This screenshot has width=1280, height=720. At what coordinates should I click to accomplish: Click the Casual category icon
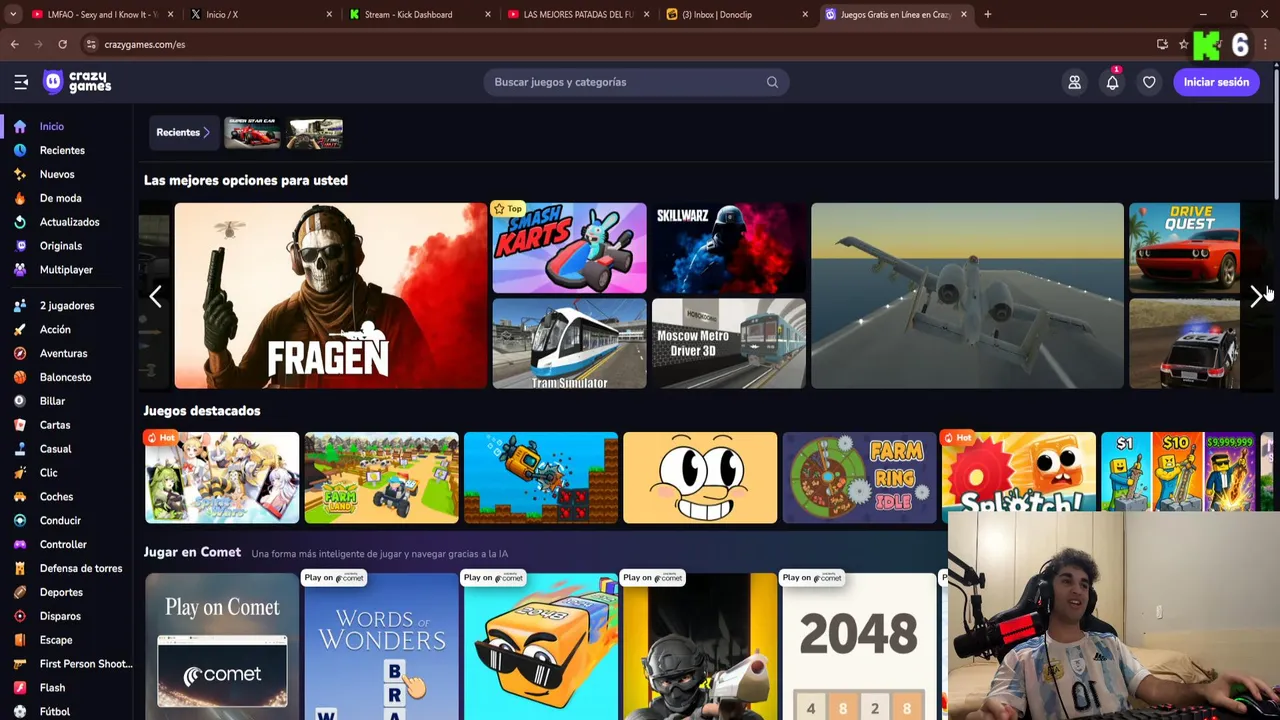click(20, 449)
